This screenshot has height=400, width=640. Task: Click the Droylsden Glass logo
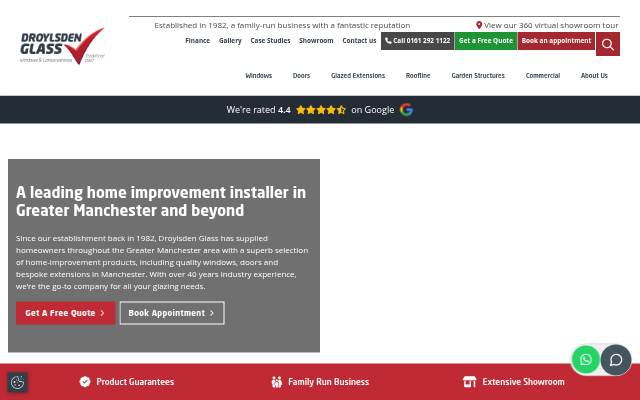(62, 46)
